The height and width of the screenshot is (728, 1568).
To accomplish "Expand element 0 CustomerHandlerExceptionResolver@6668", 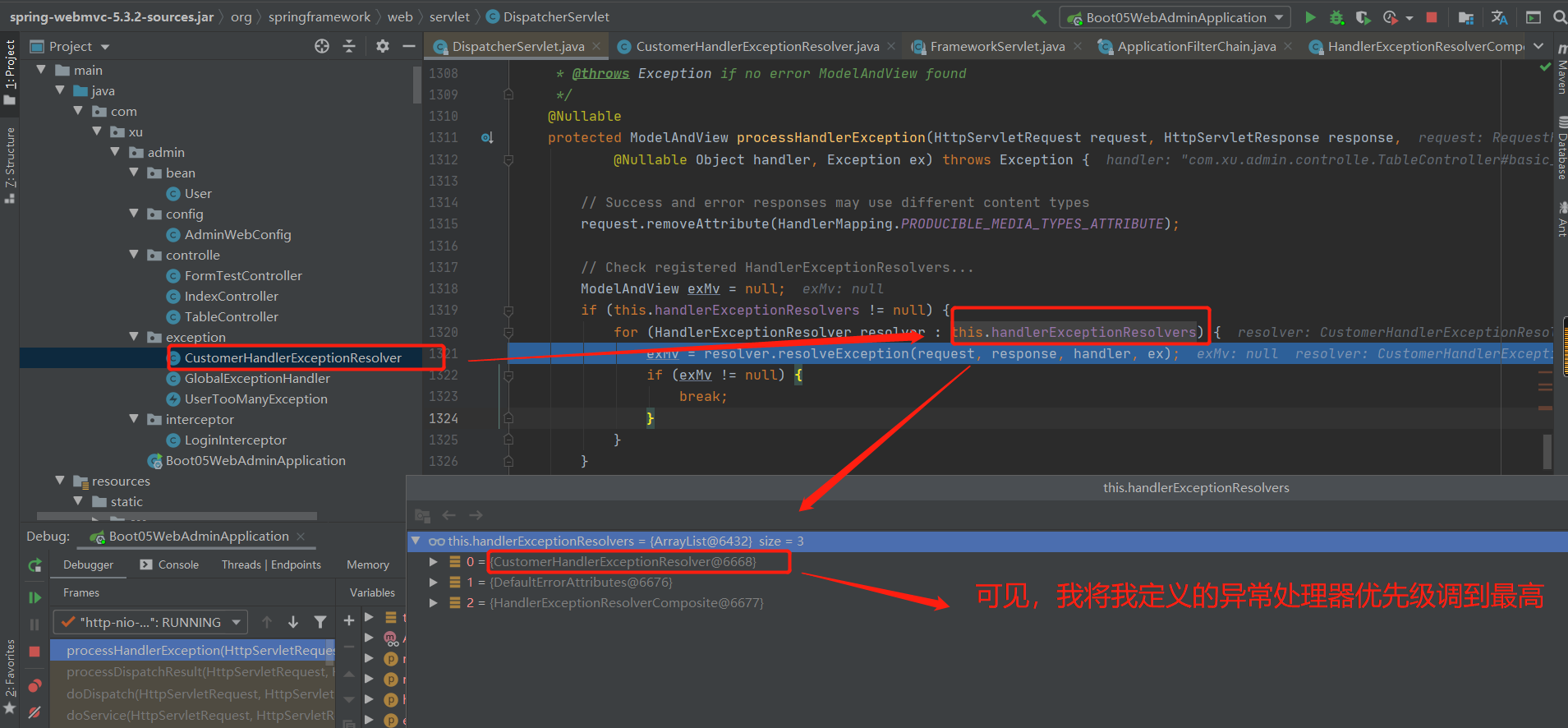I will [x=433, y=562].
